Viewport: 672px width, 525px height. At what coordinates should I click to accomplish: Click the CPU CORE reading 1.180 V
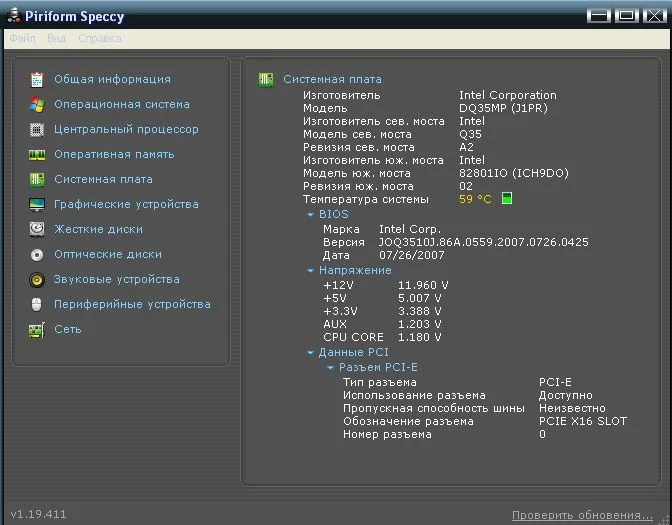tap(420, 337)
